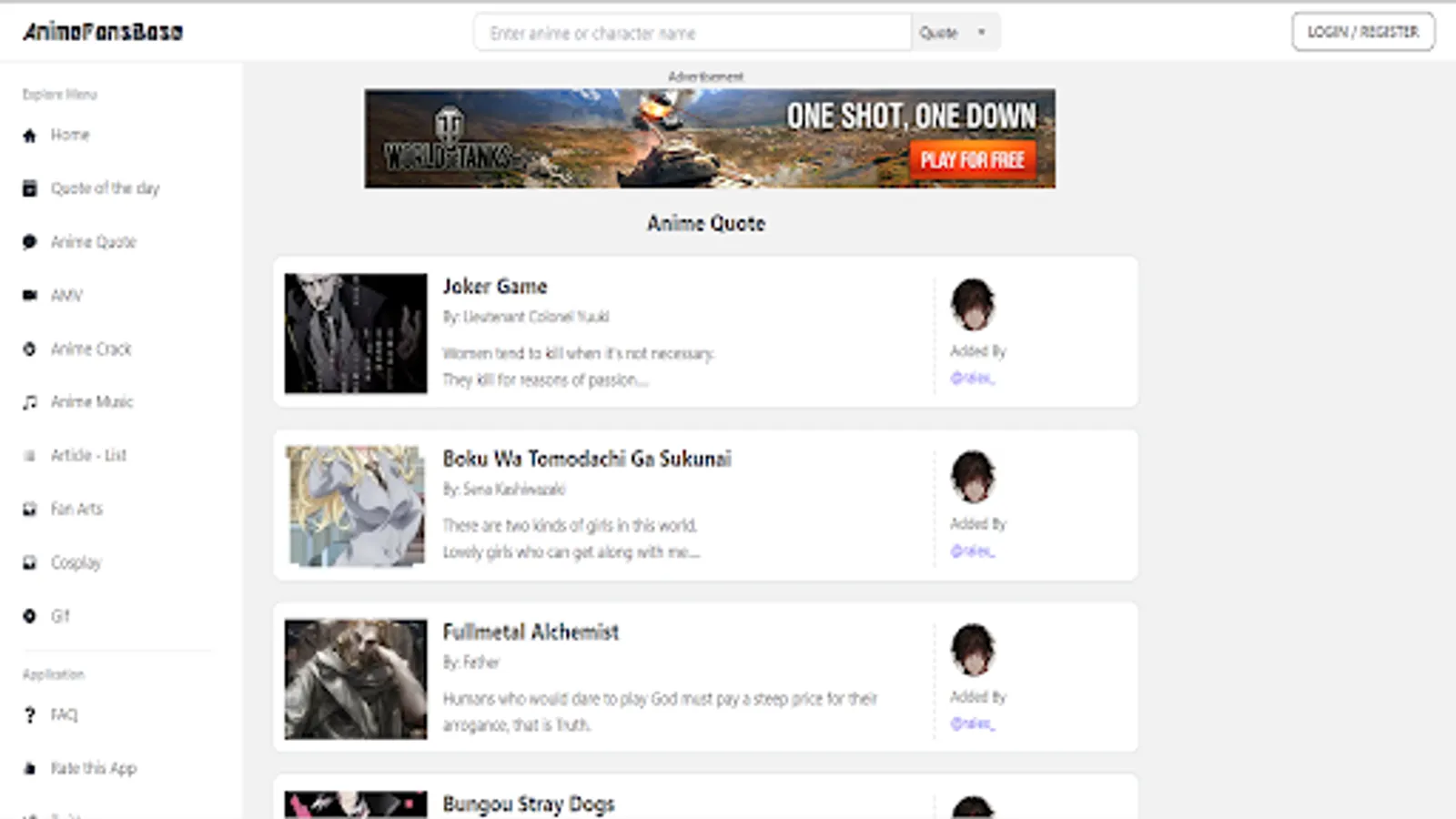Open the Joker Game quote title

pyautogui.click(x=495, y=287)
